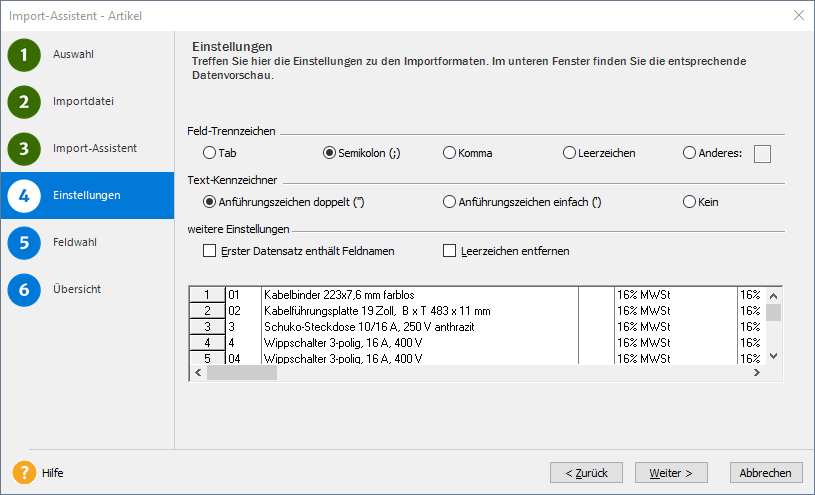Click the step 1 Auswahl circle icon
The height and width of the screenshot is (495, 815).
(x=24, y=55)
